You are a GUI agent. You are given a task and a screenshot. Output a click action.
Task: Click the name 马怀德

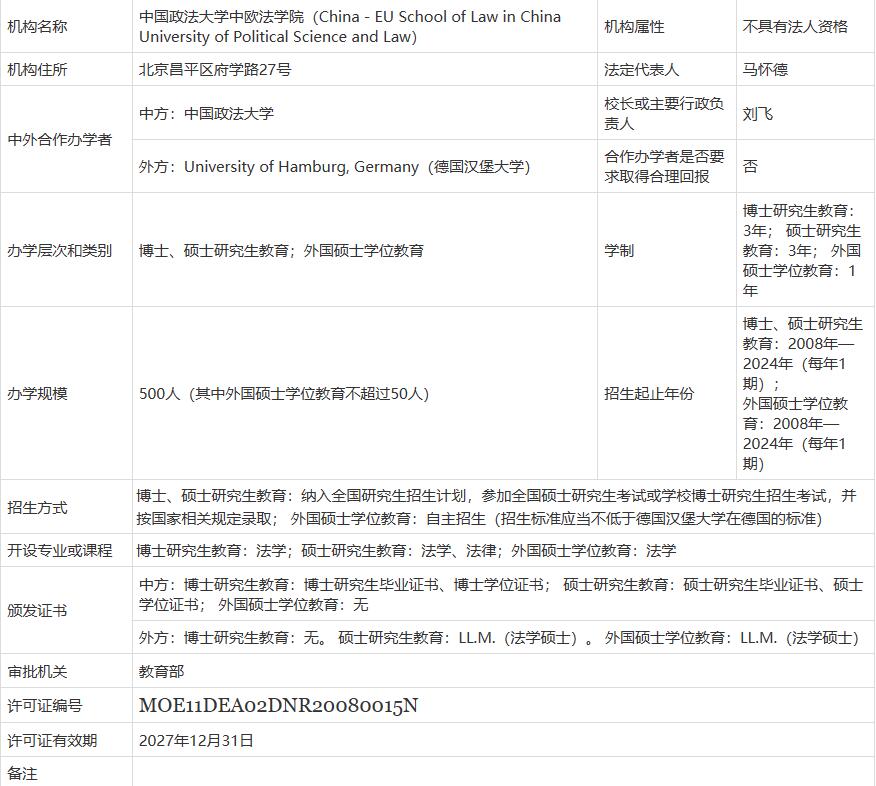click(765, 69)
